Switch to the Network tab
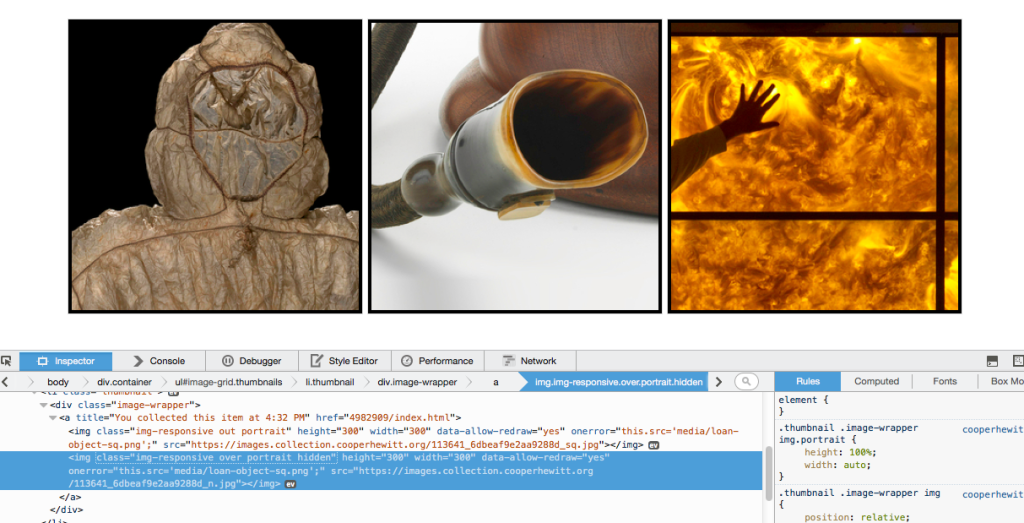Viewport: 1024px width, 523px height. click(530, 361)
